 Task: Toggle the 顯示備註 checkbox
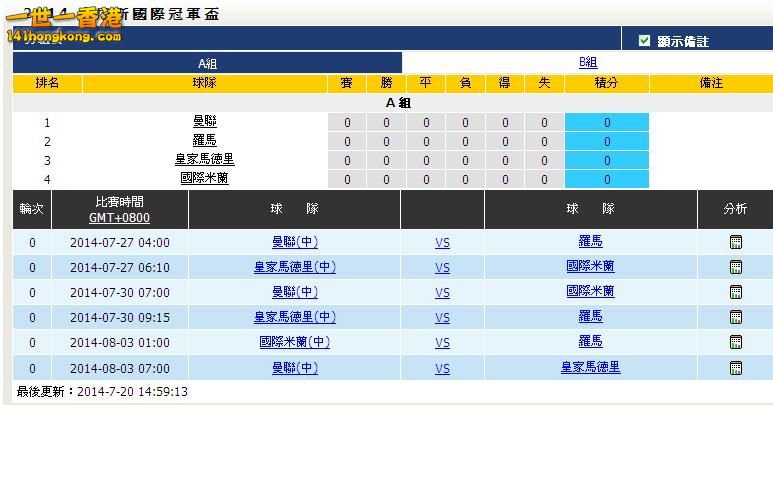[x=645, y=41]
